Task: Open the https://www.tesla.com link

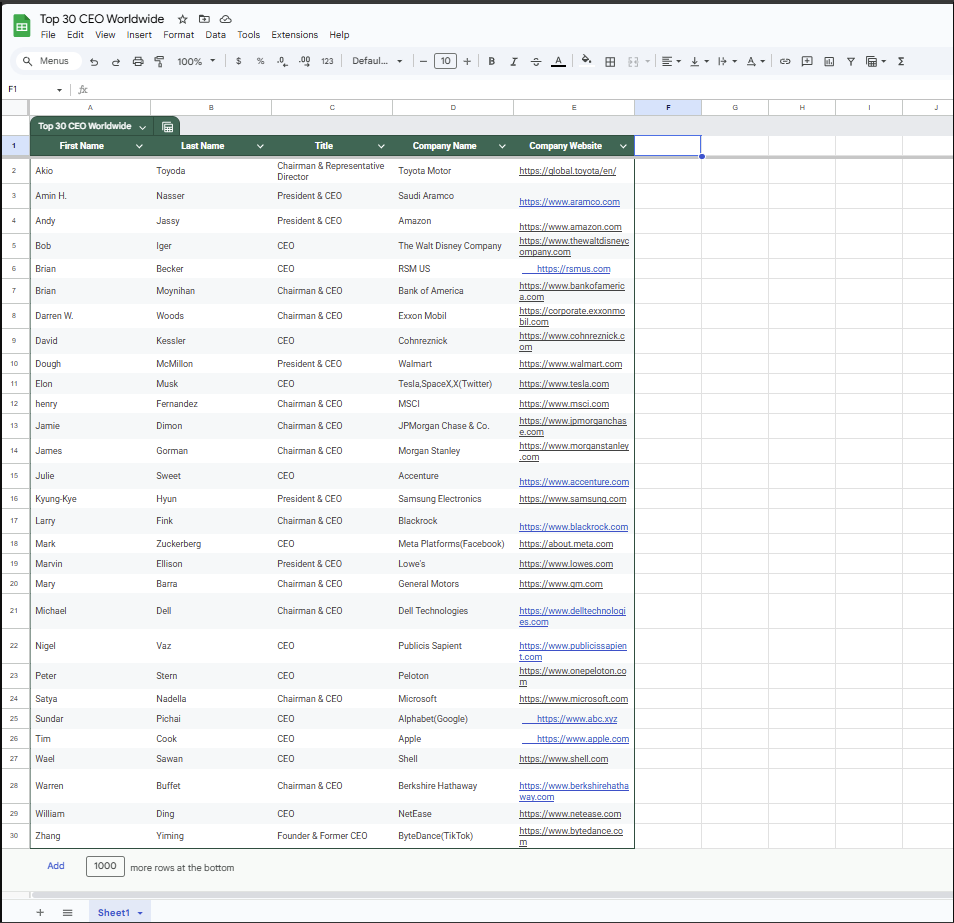Action: [564, 384]
